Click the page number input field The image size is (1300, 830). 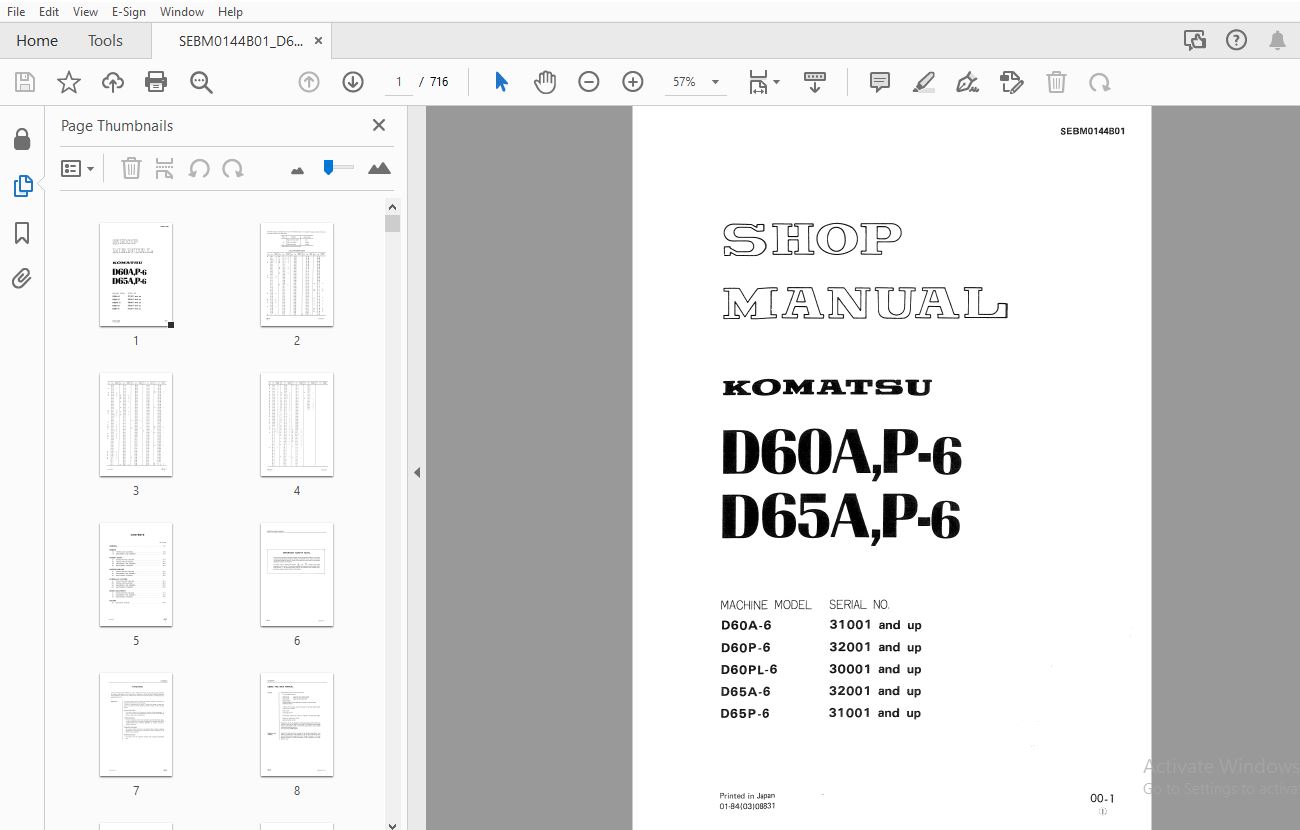tap(398, 82)
